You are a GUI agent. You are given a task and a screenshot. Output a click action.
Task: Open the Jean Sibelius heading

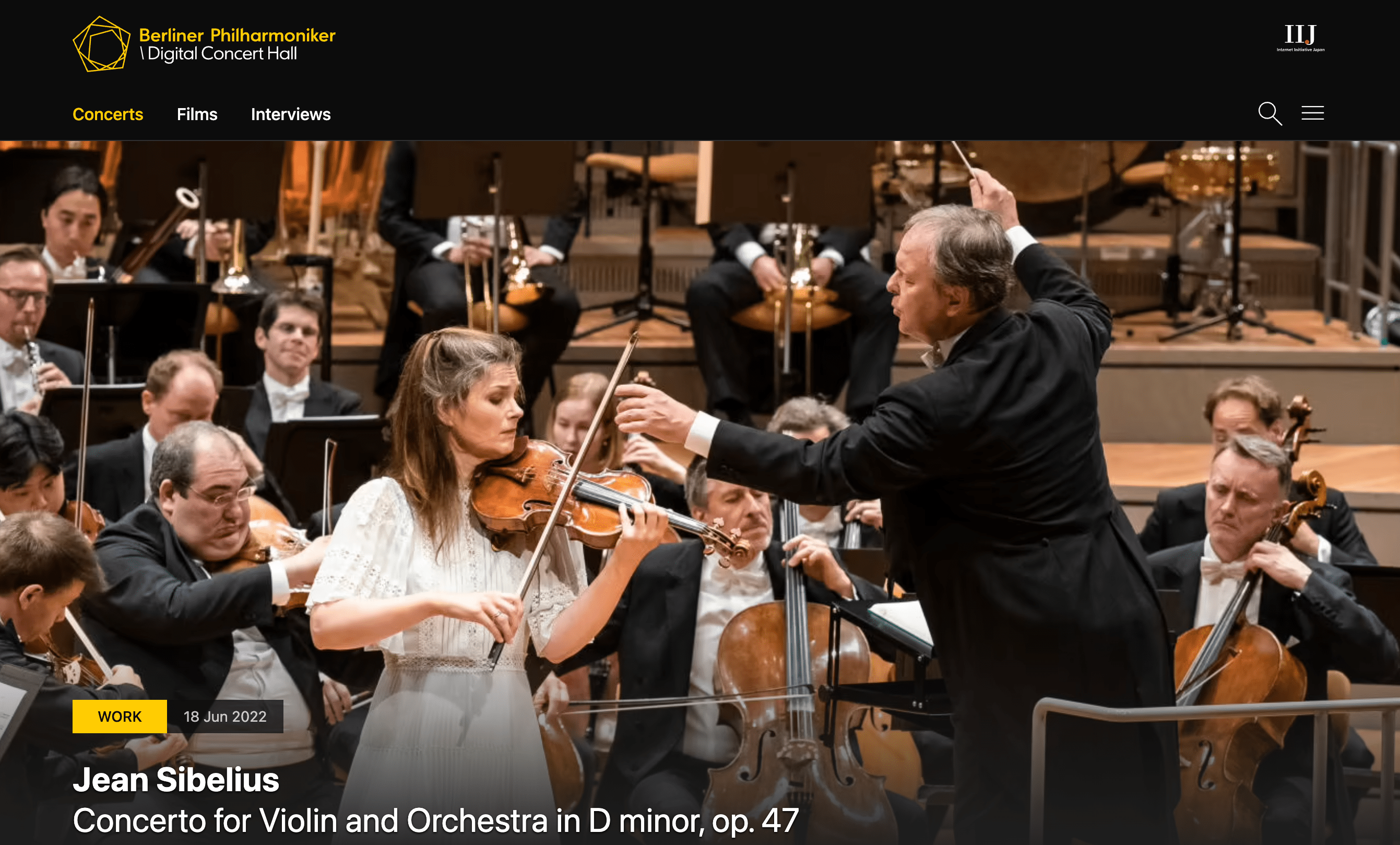(176, 779)
